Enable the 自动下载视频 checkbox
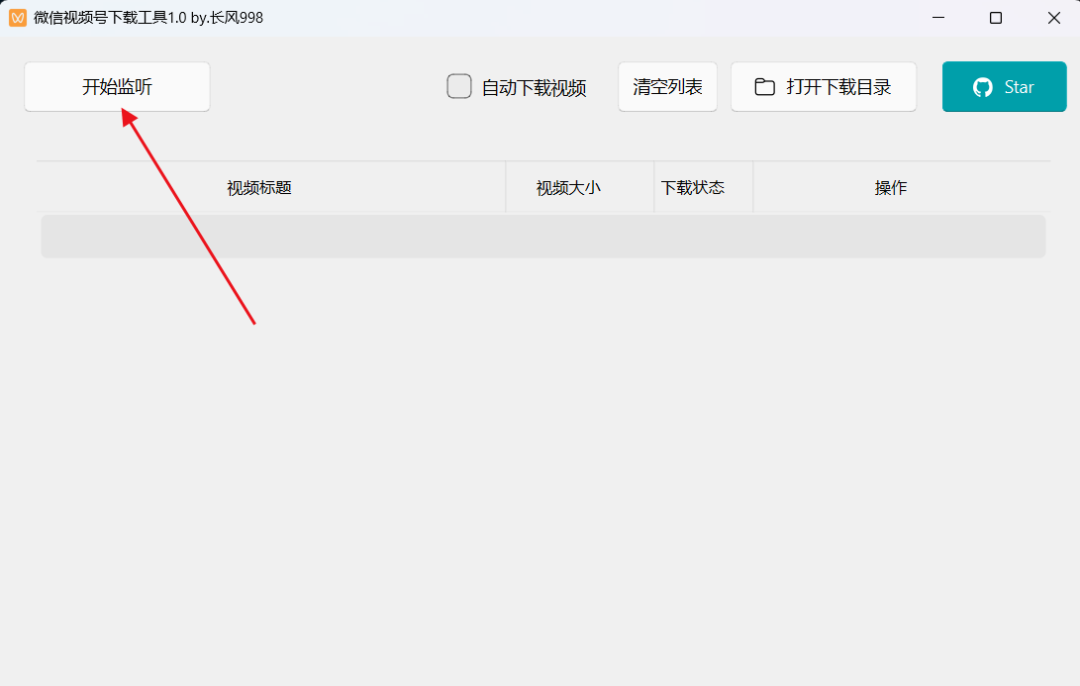 459,87
